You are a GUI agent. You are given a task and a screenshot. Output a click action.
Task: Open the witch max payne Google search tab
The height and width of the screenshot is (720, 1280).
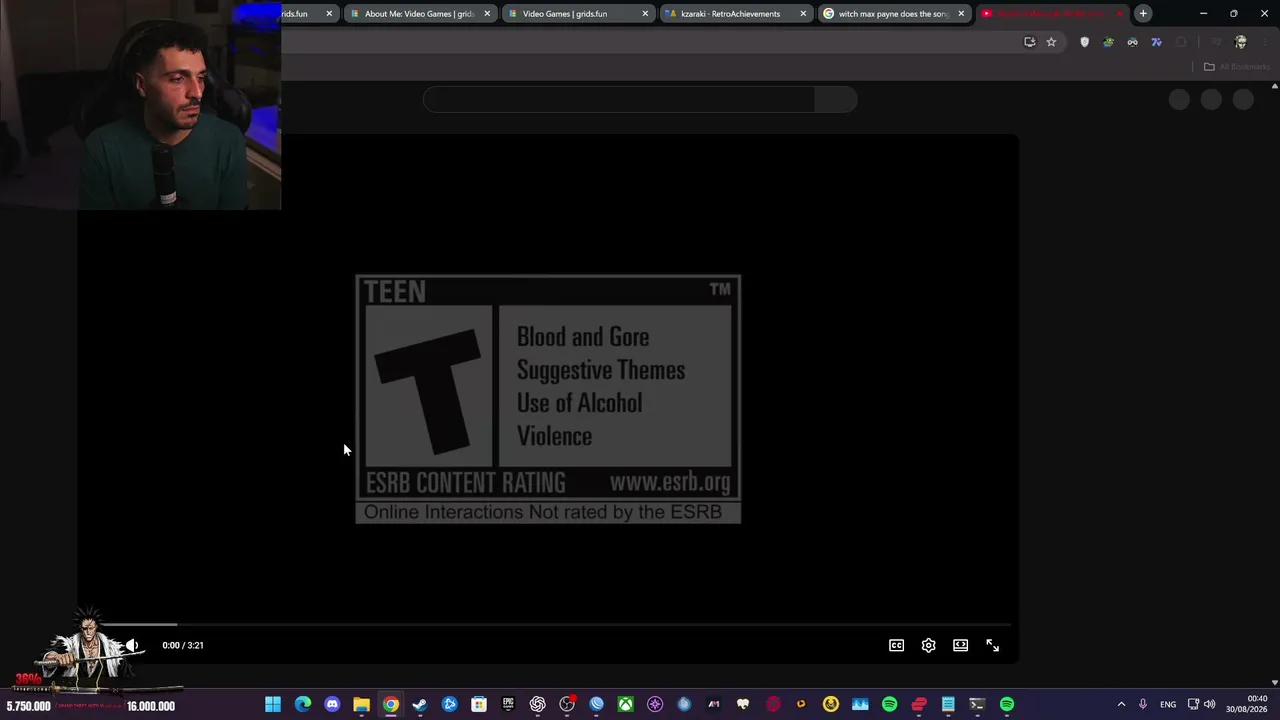click(x=893, y=14)
